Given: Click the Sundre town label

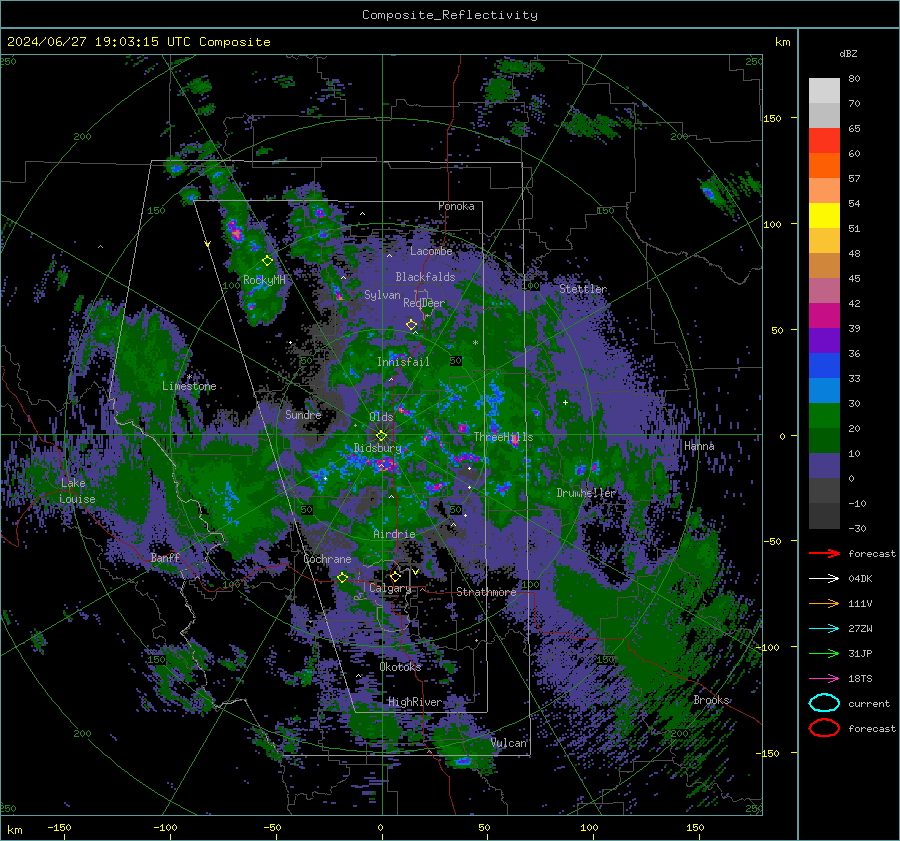Looking at the screenshot, I should coord(303,415).
